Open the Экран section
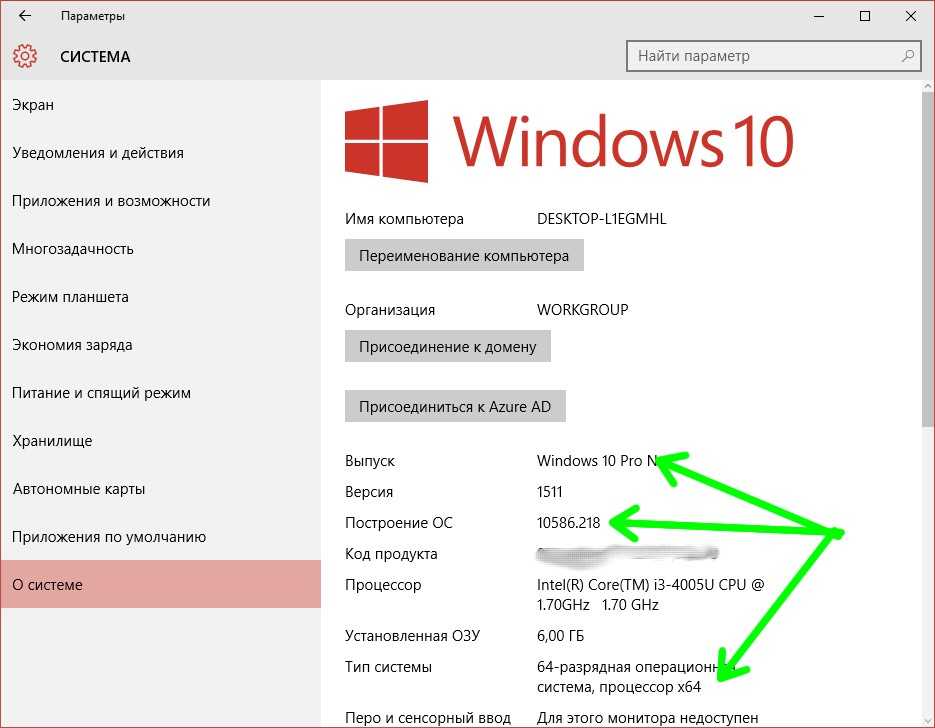This screenshot has height=728, width=935. coord(160,105)
